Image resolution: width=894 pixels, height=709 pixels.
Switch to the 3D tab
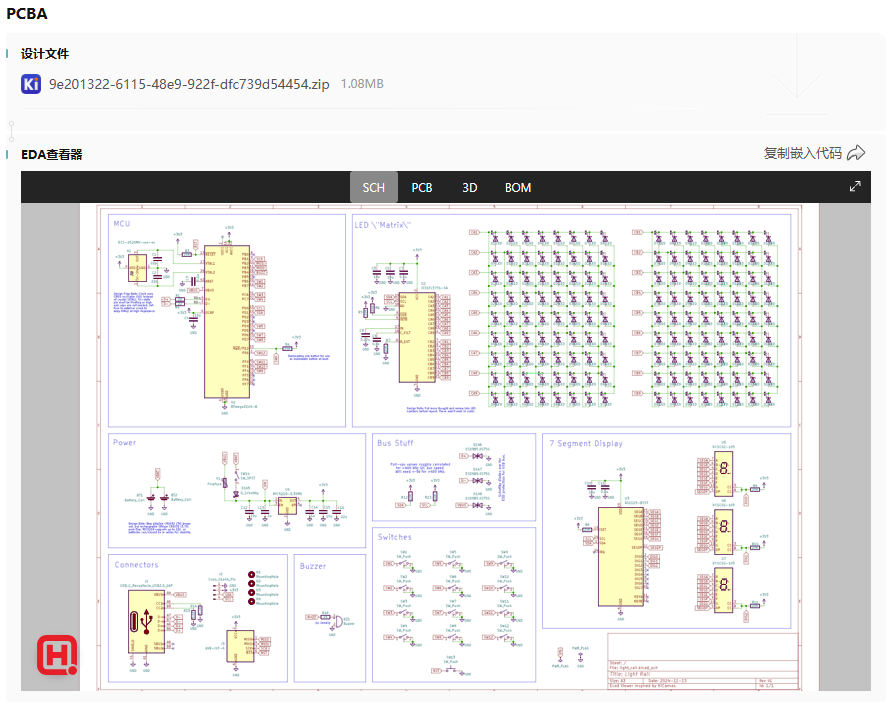click(469, 188)
